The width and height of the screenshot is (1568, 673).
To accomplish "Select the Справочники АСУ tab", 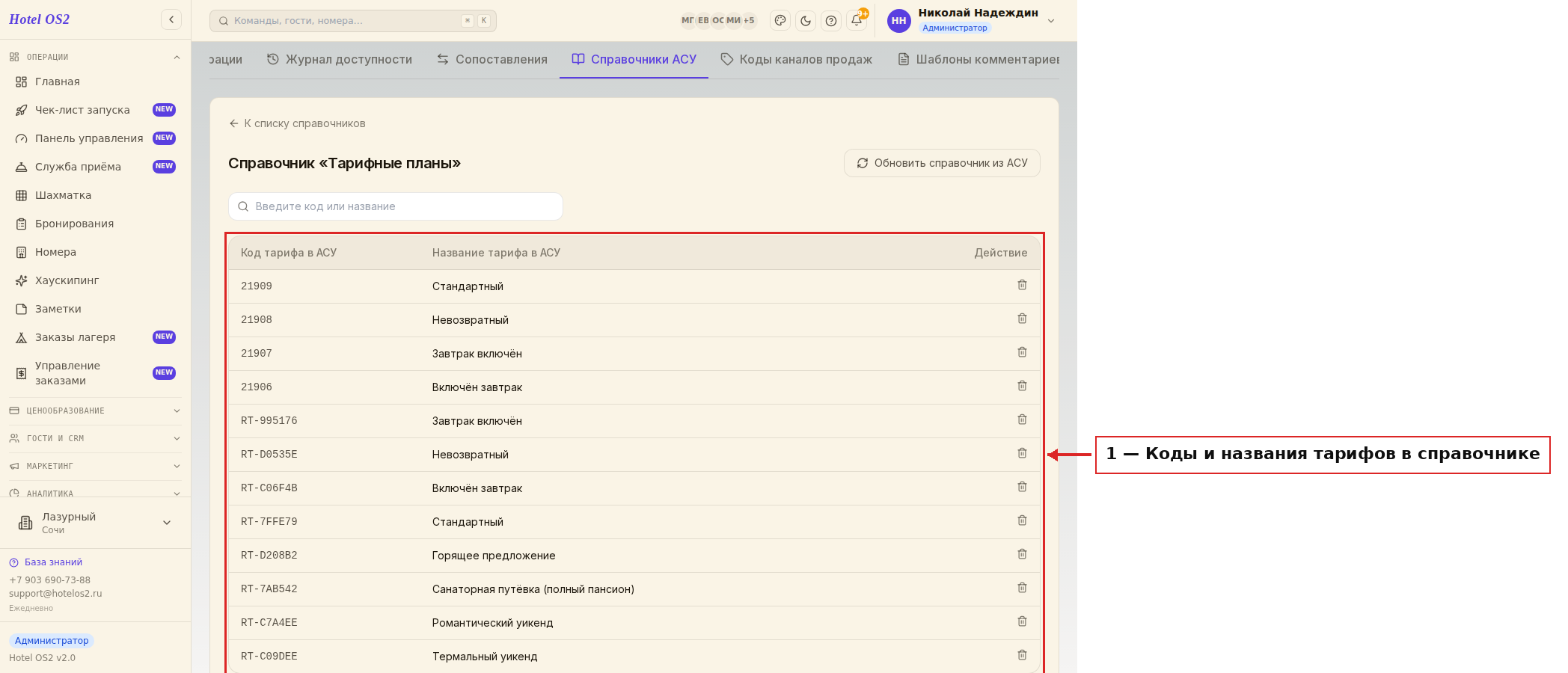I will 634,59.
